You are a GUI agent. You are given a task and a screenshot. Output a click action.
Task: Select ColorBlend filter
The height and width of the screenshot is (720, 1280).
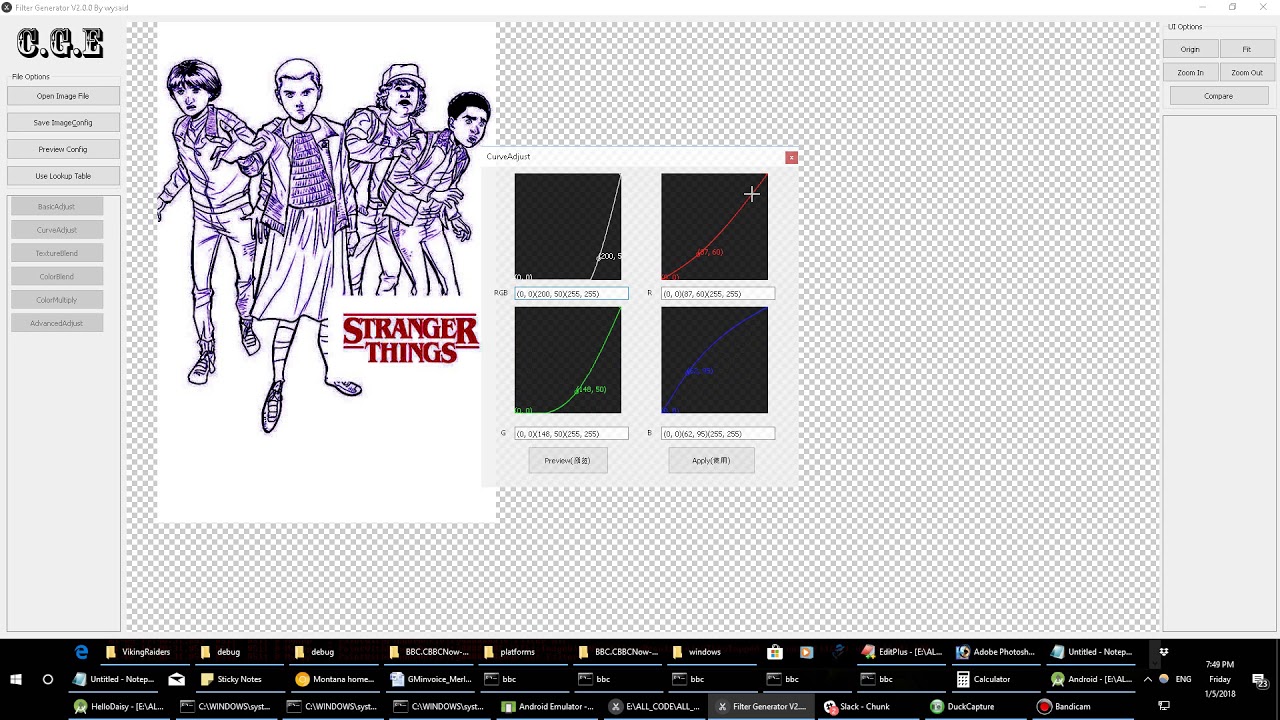pos(56,276)
